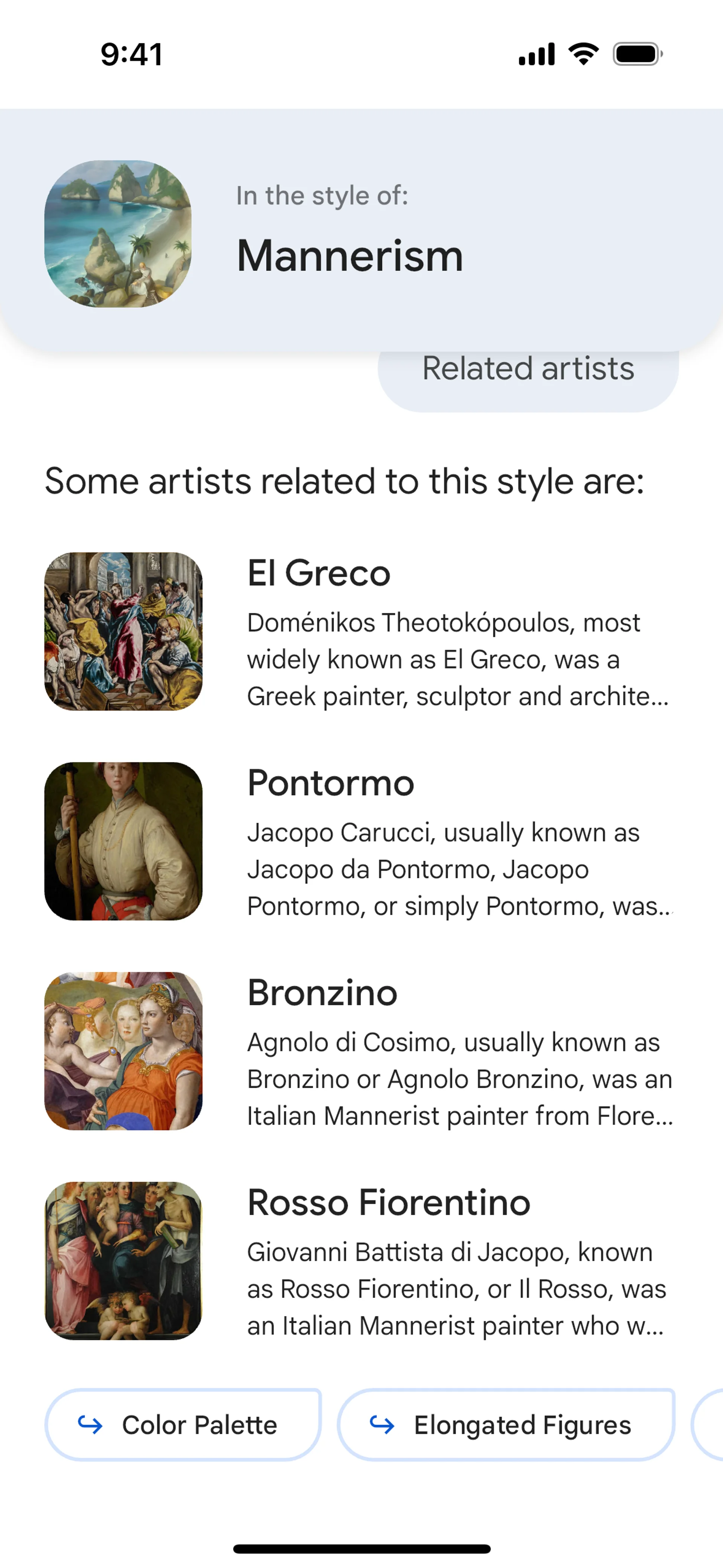Screen dimensions: 723x1568
Task: Select the Elongated Figures suggestion chip
Action: (506, 1424)
